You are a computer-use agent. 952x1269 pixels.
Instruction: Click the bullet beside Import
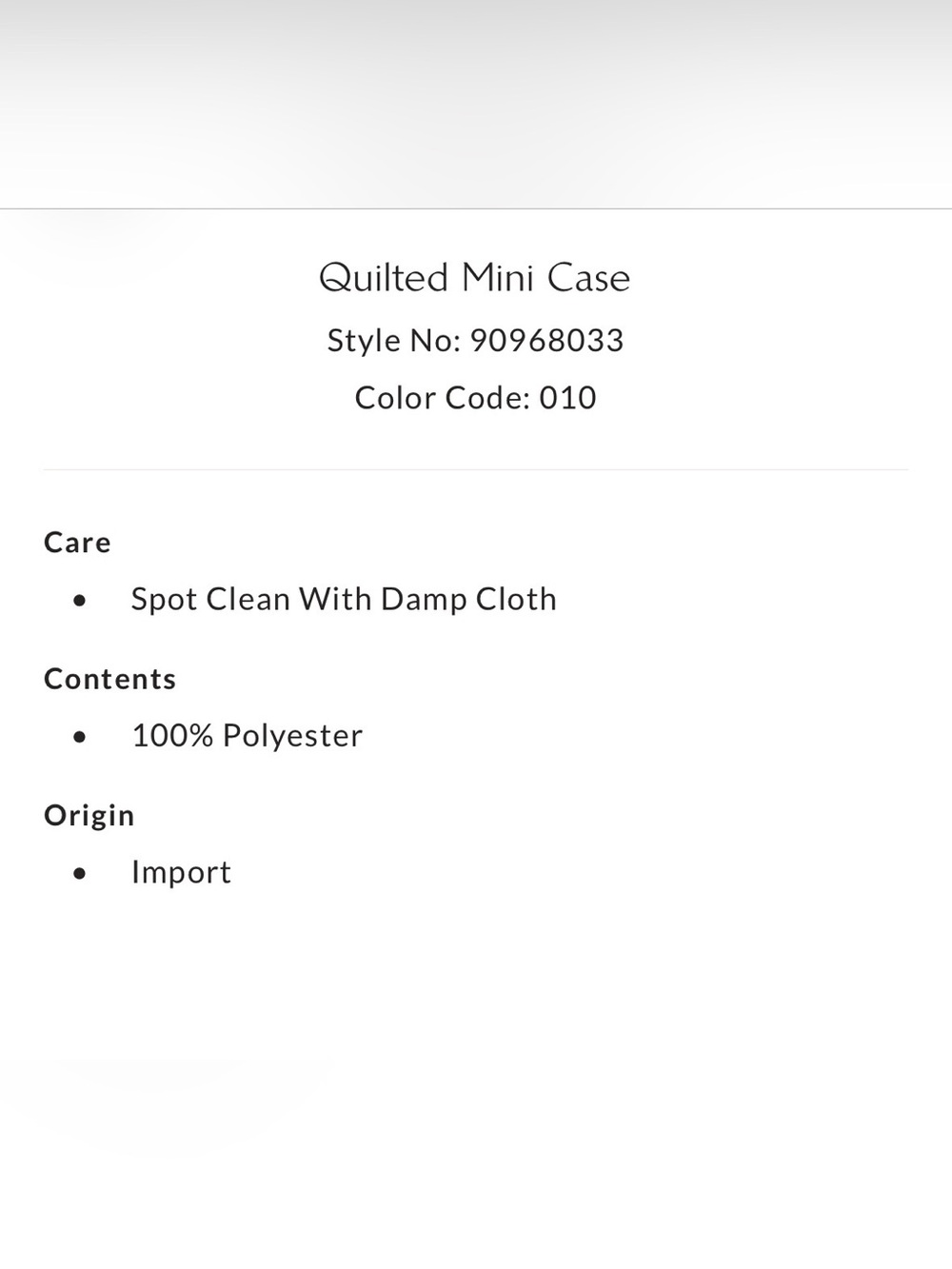coord(80,873)
